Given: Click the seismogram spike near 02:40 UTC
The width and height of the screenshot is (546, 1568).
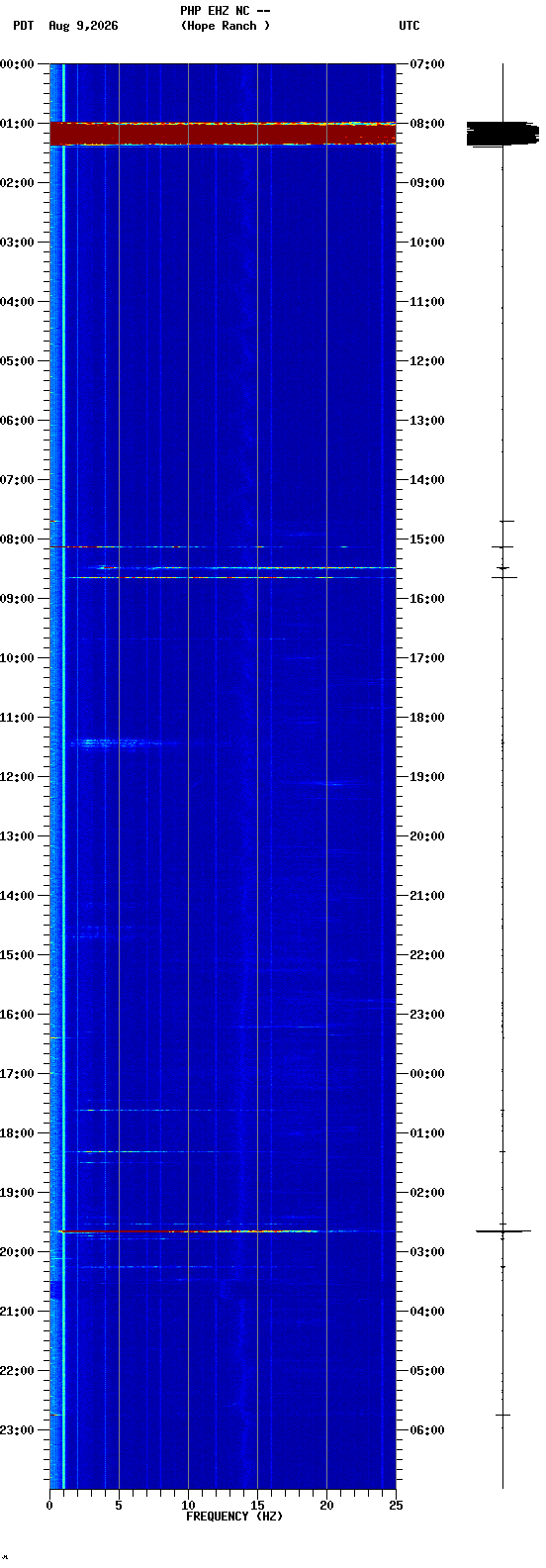Looking at the screenshot, I should click(502, 1231).
